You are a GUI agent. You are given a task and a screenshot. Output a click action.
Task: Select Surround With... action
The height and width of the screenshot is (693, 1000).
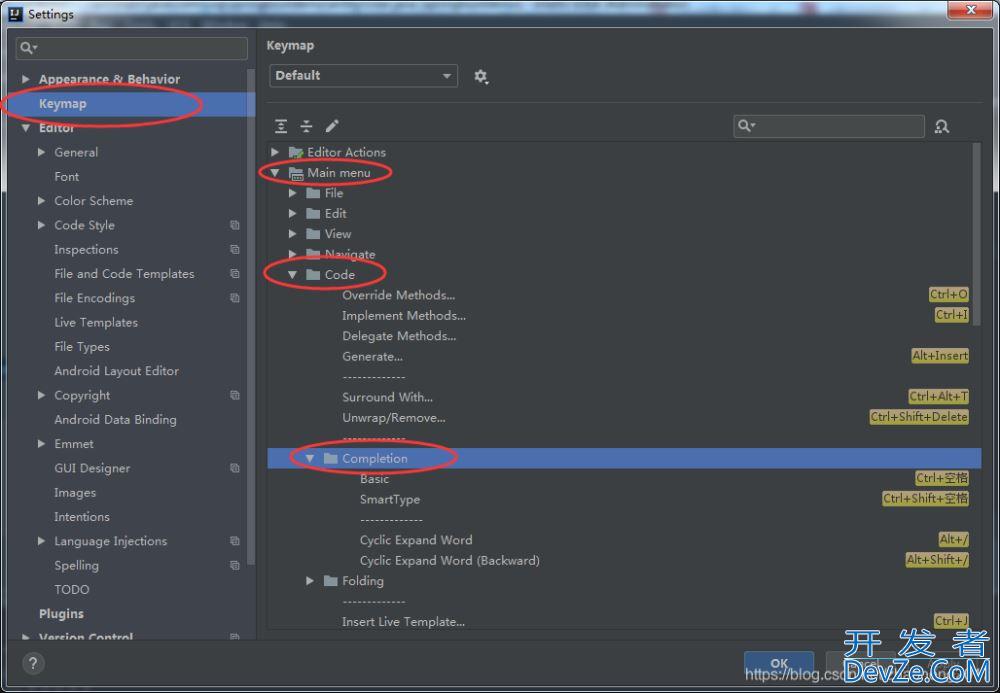[387, 397]
